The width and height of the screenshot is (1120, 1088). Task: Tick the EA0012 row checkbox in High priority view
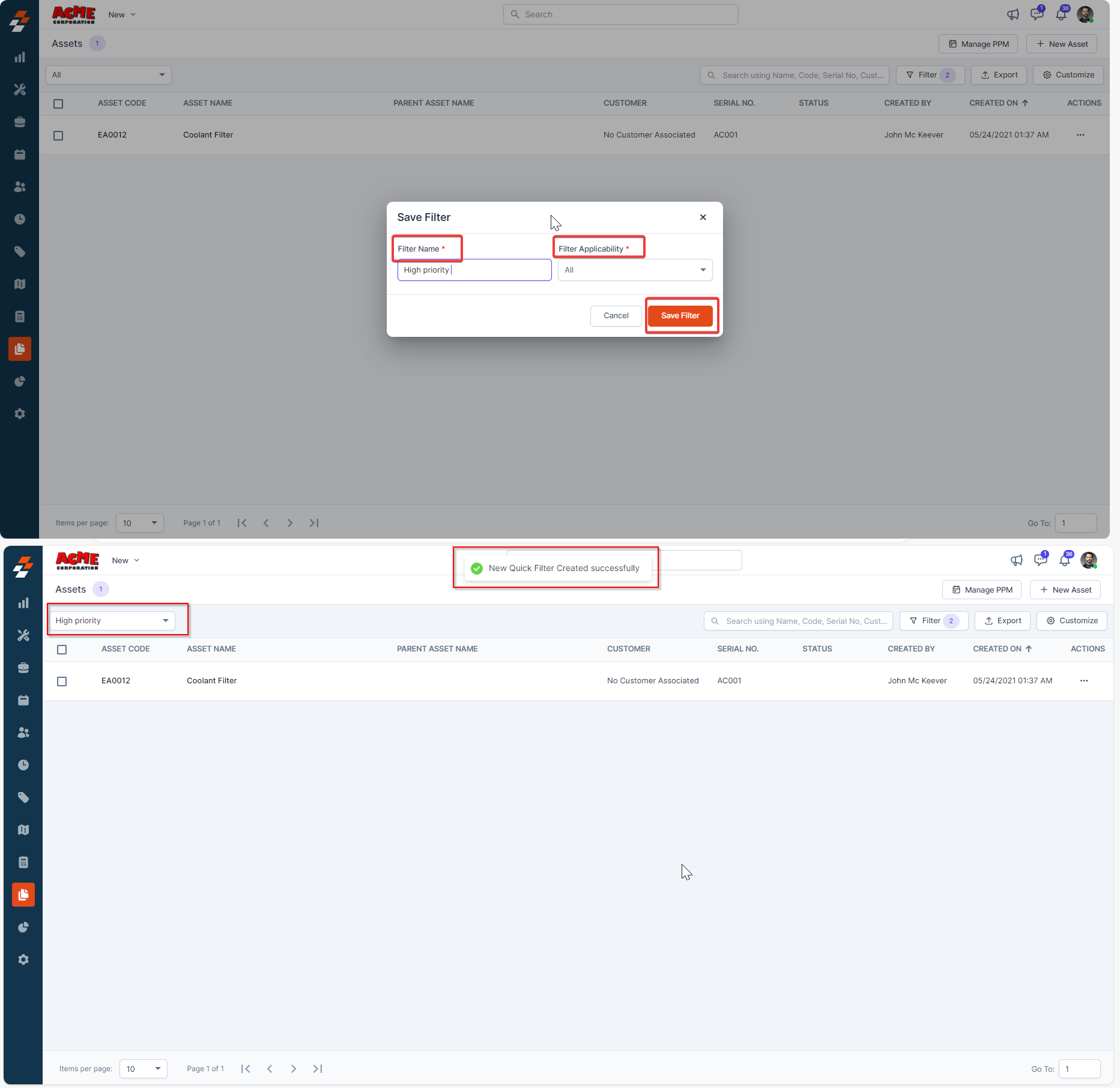pos(62,682)
